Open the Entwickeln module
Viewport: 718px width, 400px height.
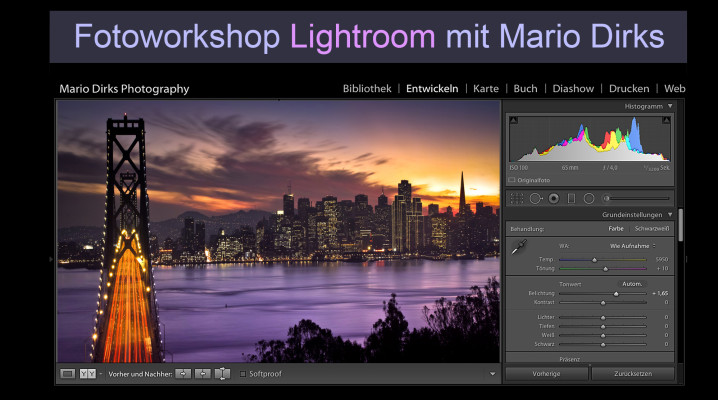coord(432,89)
